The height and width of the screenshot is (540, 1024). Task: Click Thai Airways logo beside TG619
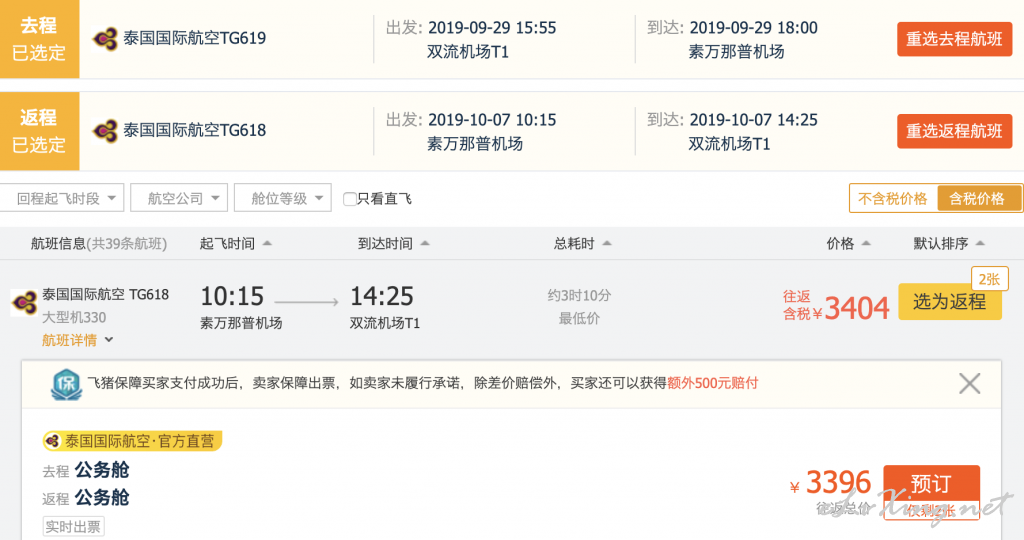coord(105,39)
